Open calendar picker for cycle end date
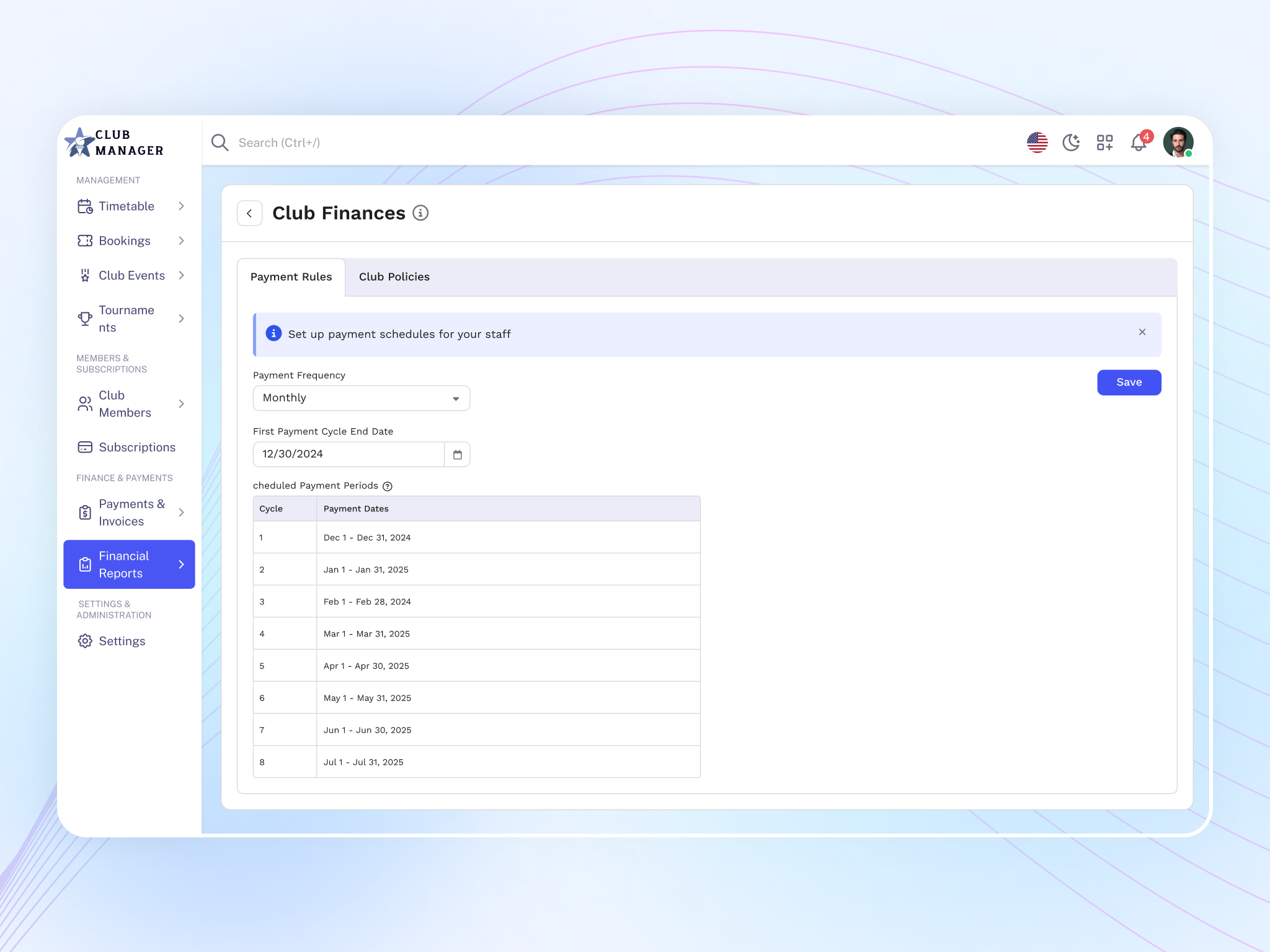Image resolution: width=1270 pixels, height=952 pixels. 457,454
